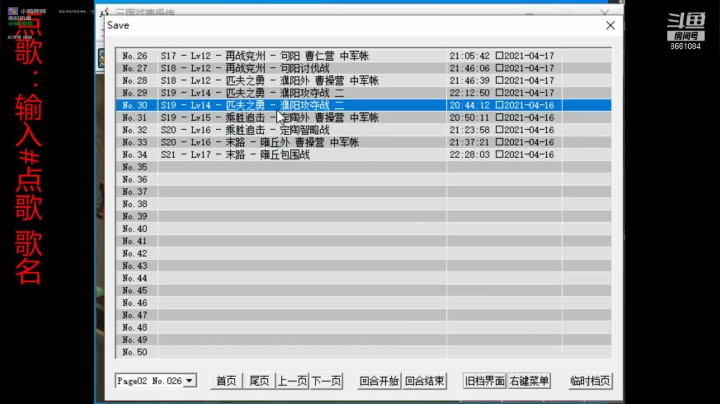720x404 pixels.
Task: Select empty save slot No. 49
Action: [x=363, y=340]
